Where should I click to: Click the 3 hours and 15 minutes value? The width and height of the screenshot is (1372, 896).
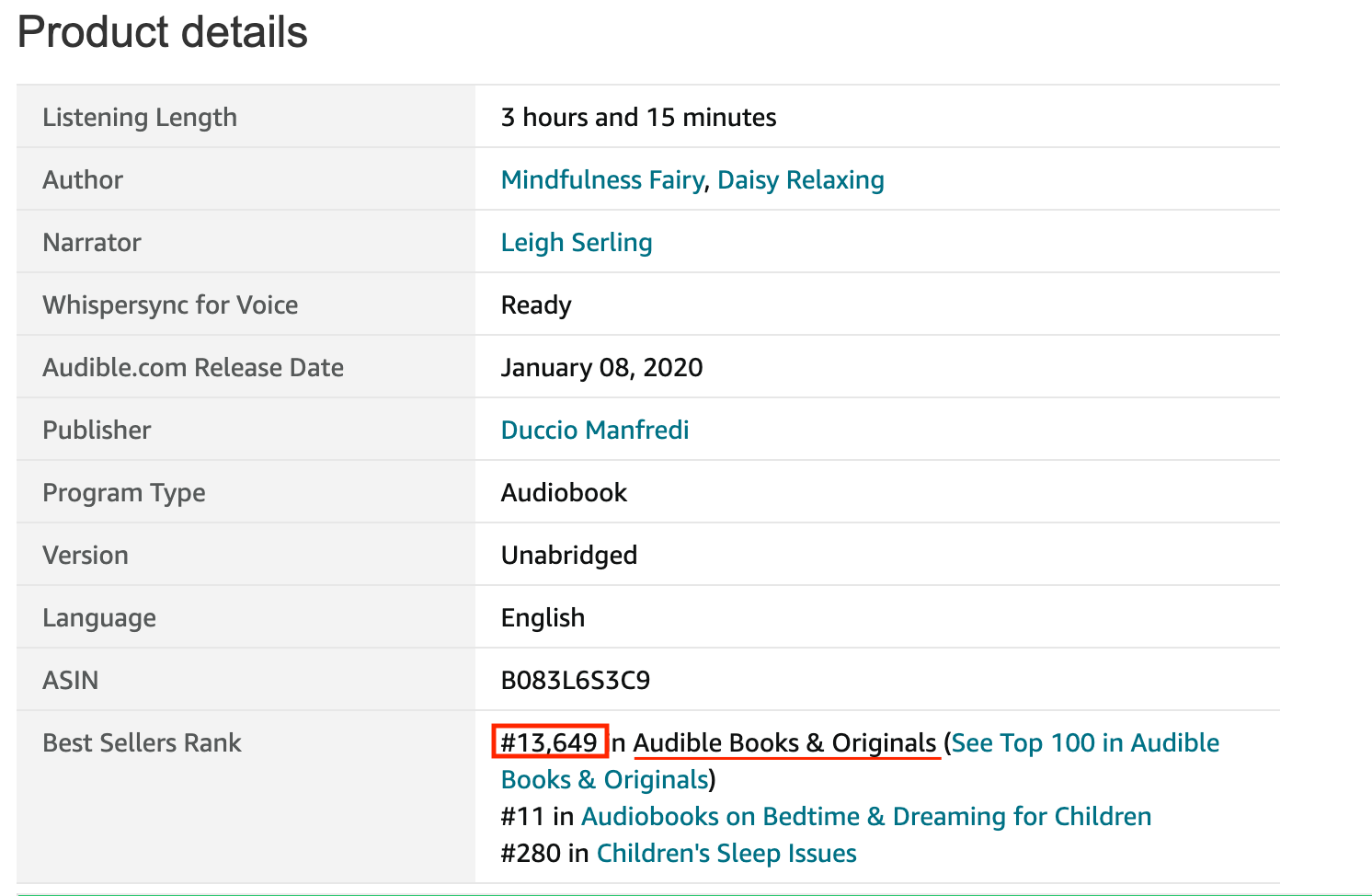point(638,117)
